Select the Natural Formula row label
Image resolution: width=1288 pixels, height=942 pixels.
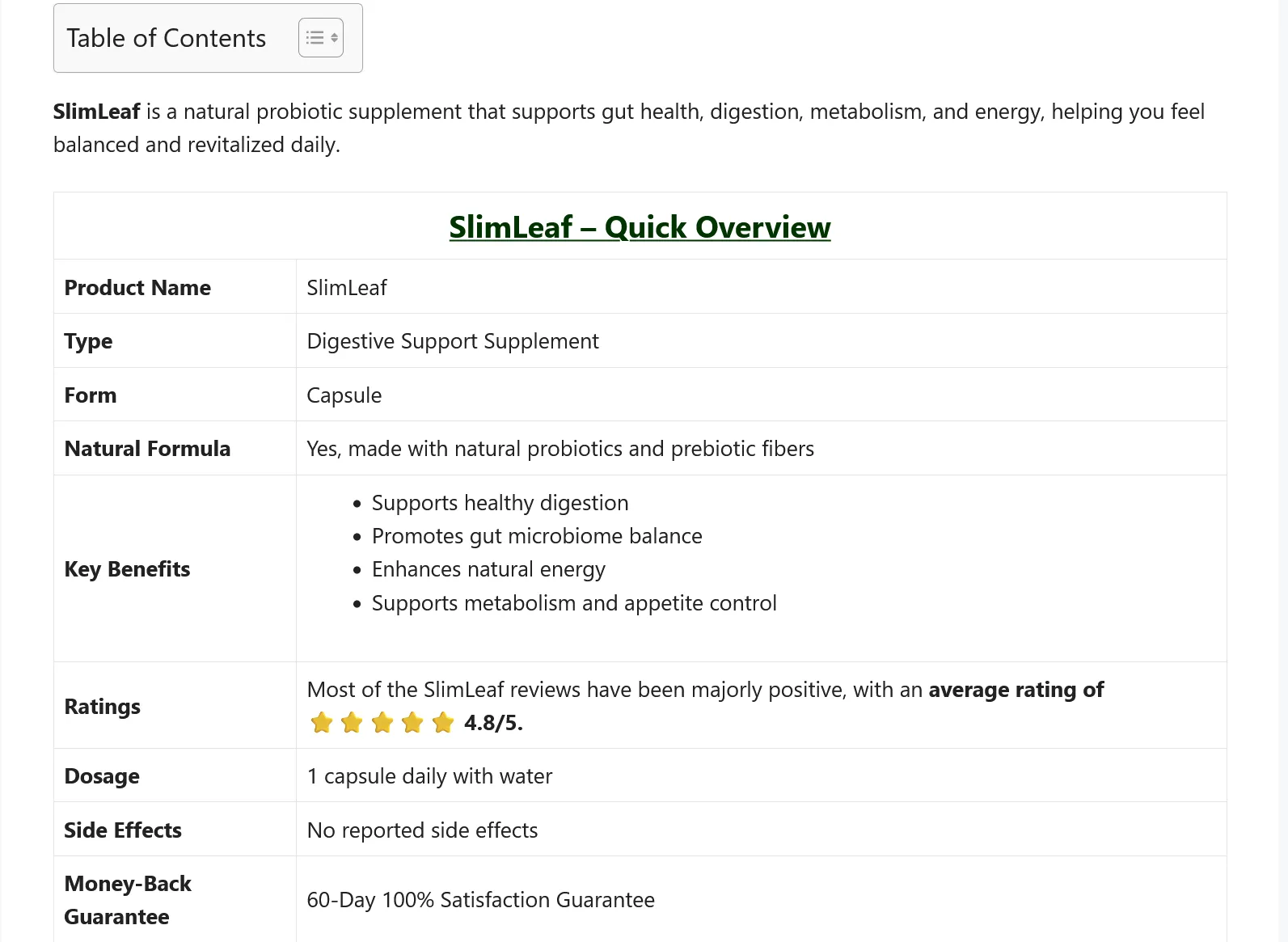[x=147, y=448]
